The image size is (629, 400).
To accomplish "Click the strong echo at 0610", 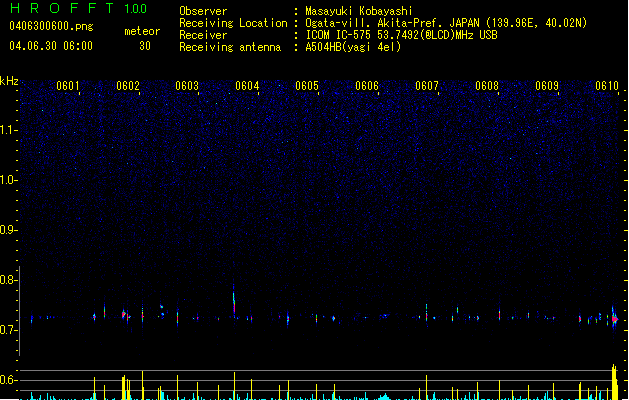I will (614, 319).
